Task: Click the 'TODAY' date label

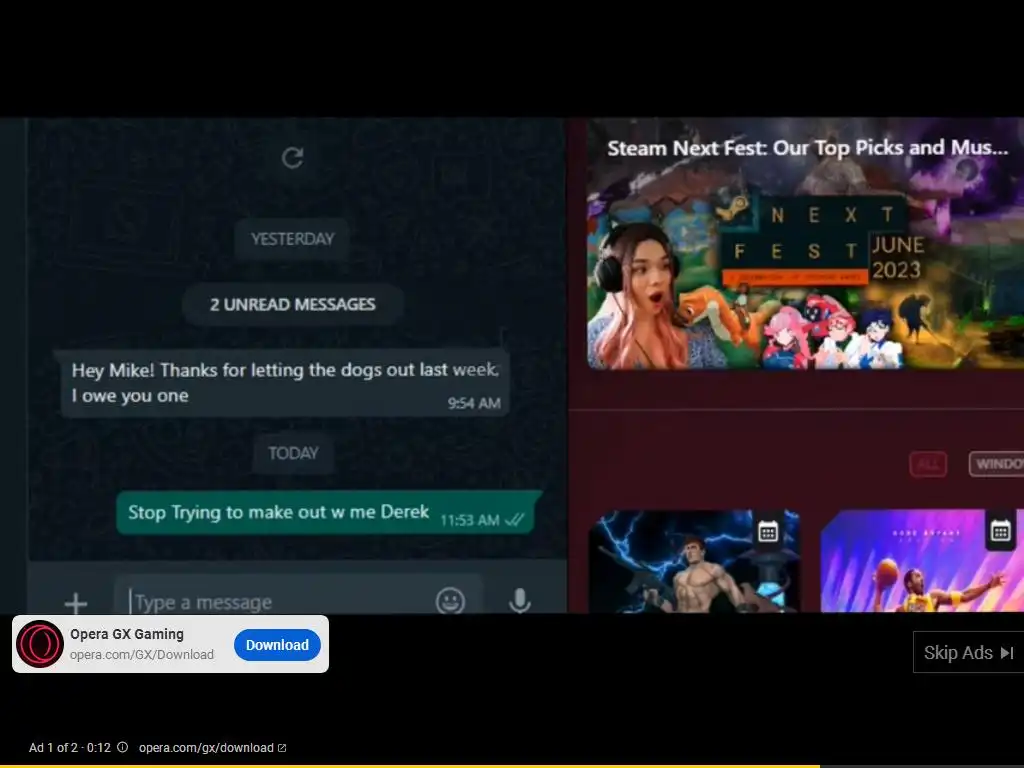Action: 293,453
